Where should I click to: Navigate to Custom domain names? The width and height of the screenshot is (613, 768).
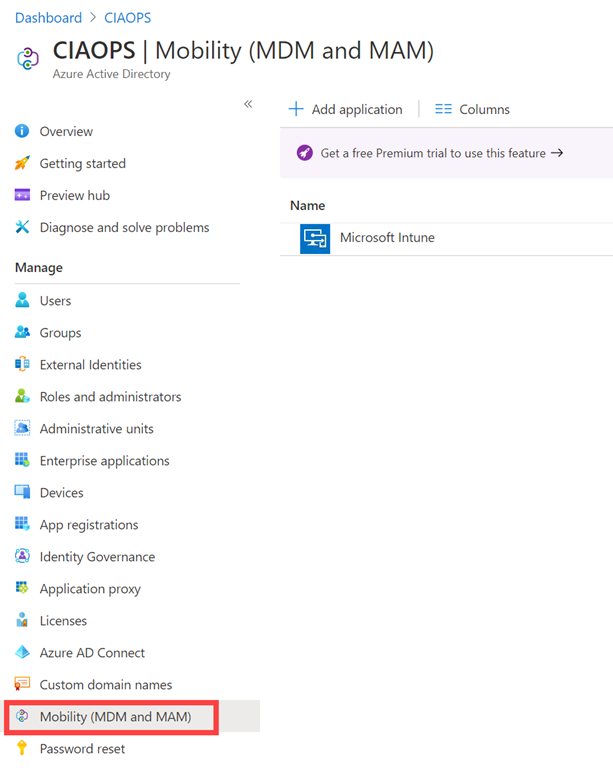(105, 685)
